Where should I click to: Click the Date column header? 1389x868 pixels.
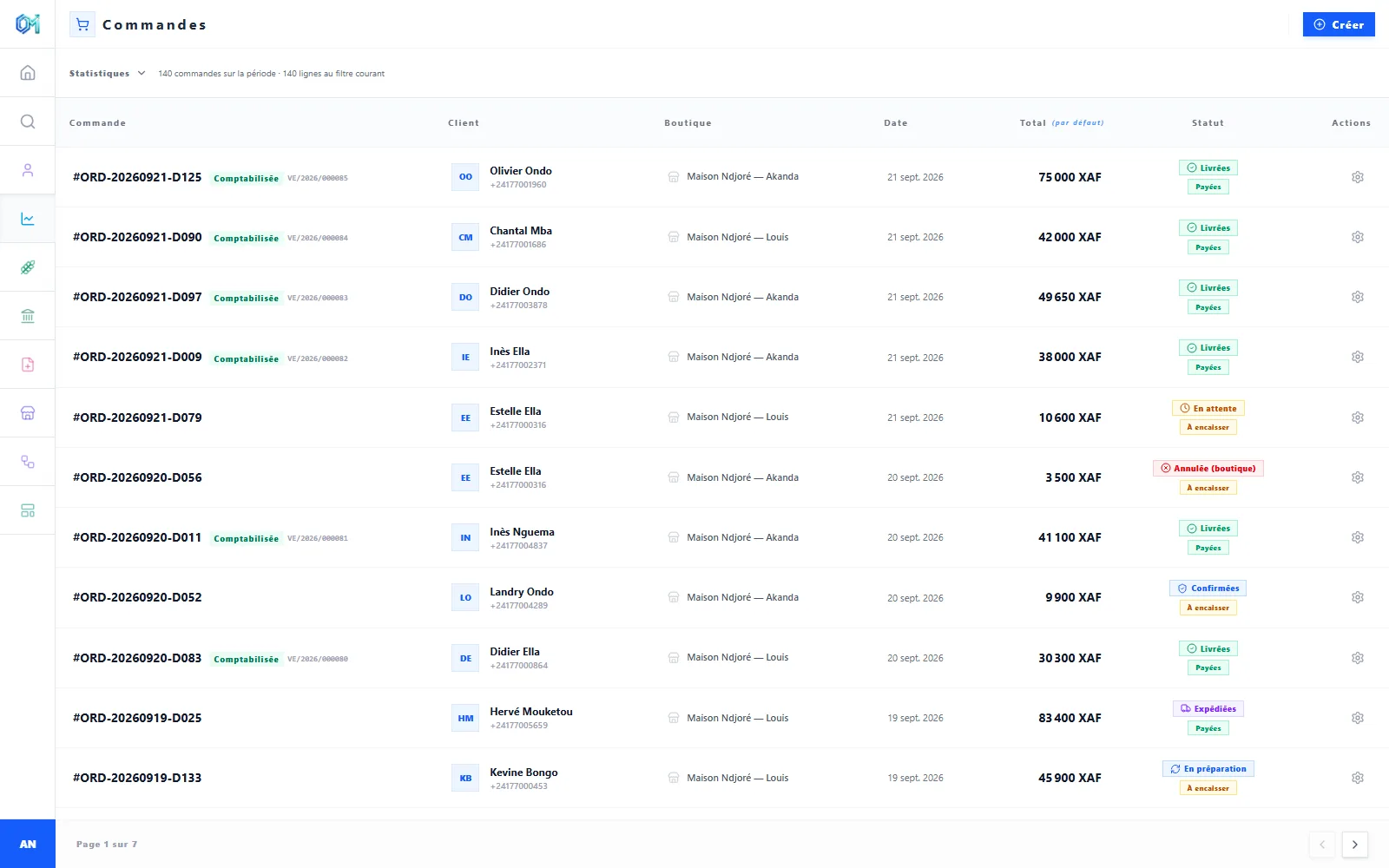click(x=896, y=123)
